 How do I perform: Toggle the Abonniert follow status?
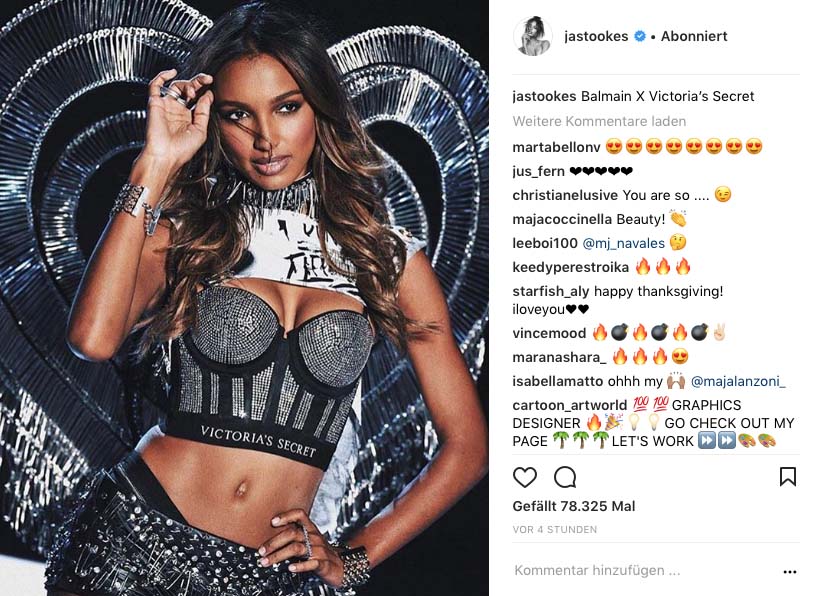tap(694, 36)
